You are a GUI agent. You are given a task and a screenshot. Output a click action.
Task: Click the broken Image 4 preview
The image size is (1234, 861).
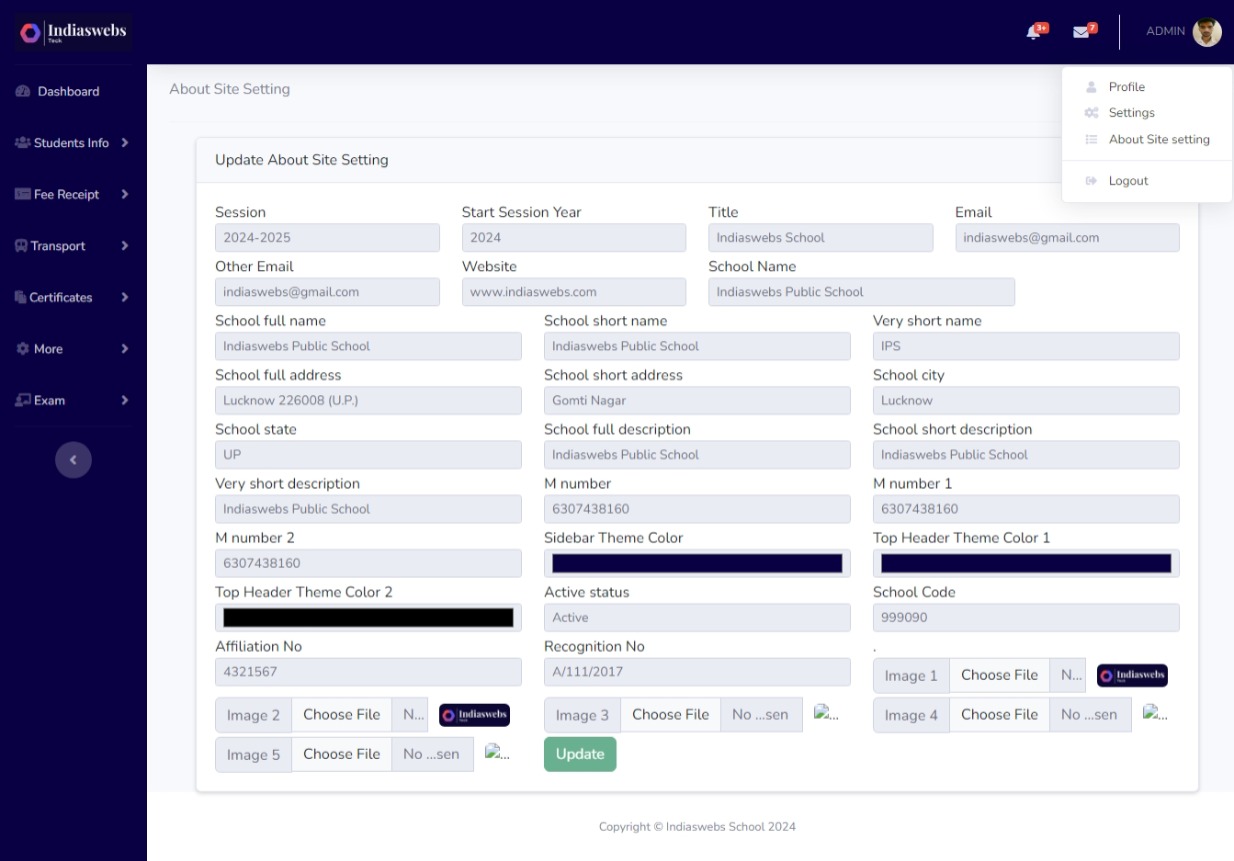[1155, 714]
